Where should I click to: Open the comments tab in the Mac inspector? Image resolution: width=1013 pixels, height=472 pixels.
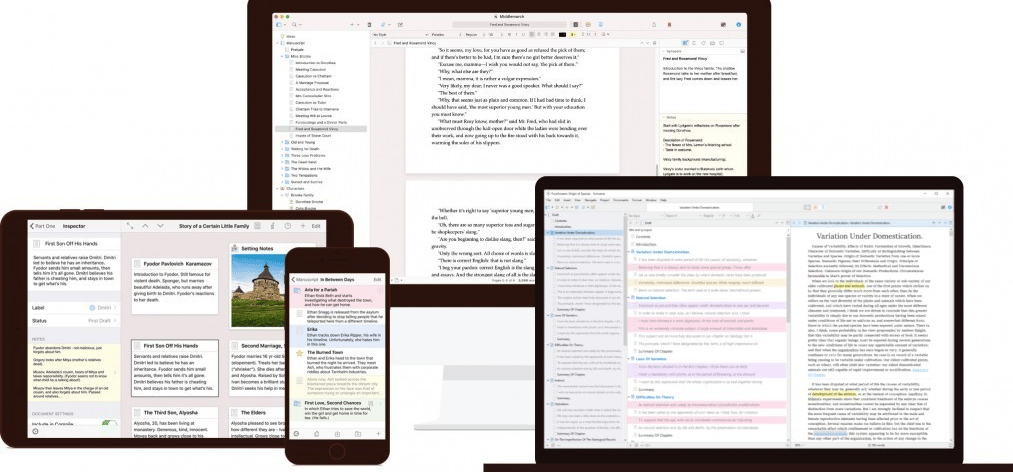[x=722, y=43]
